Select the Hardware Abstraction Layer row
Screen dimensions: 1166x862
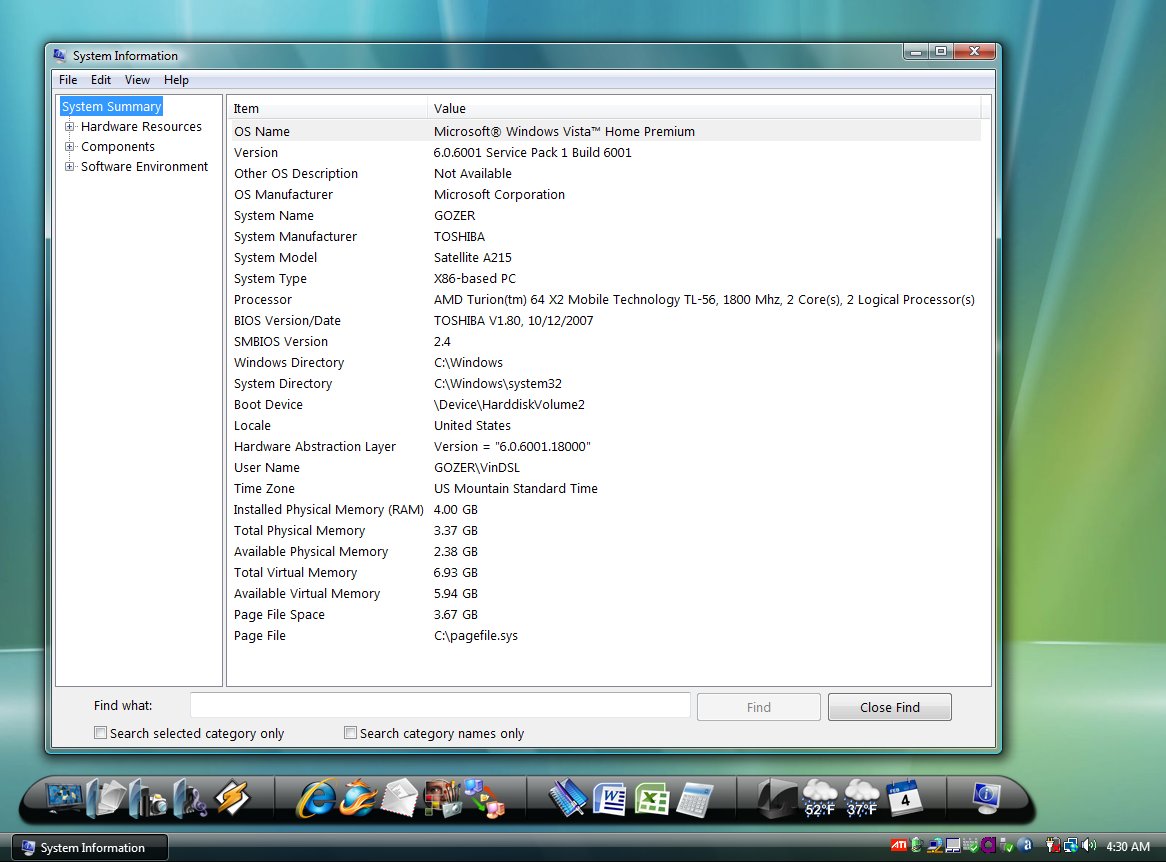[x=605, y=446]
